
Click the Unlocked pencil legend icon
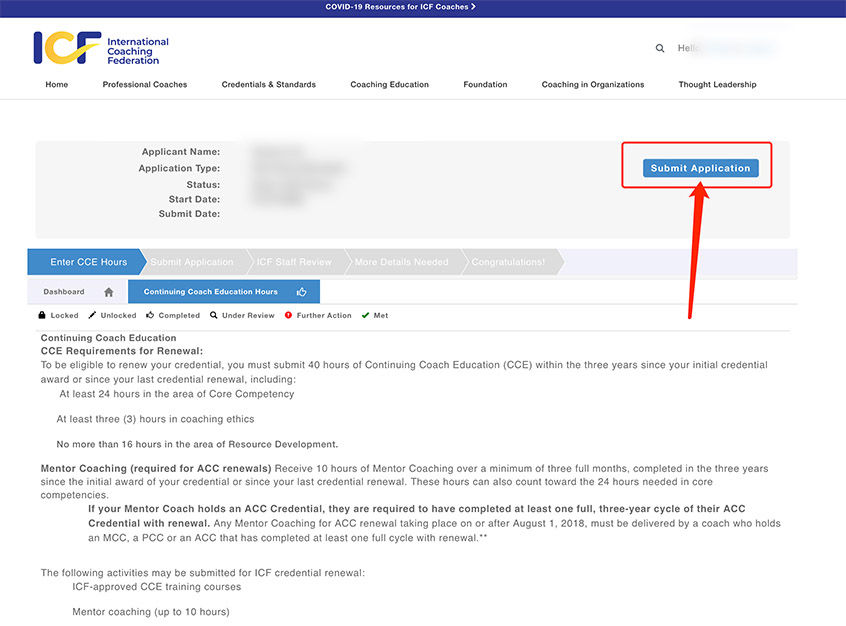pos(92,315)
